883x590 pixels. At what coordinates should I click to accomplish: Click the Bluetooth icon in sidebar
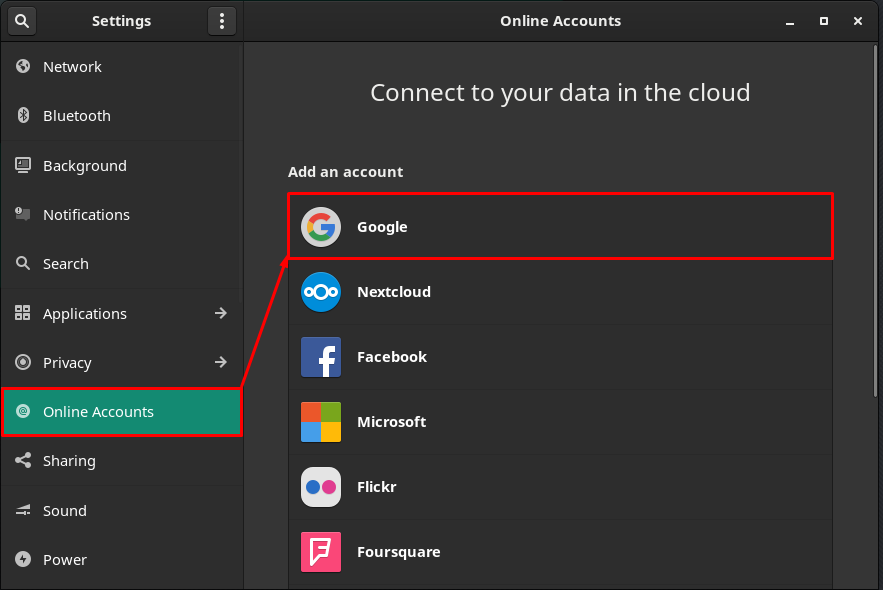point(23,115)
